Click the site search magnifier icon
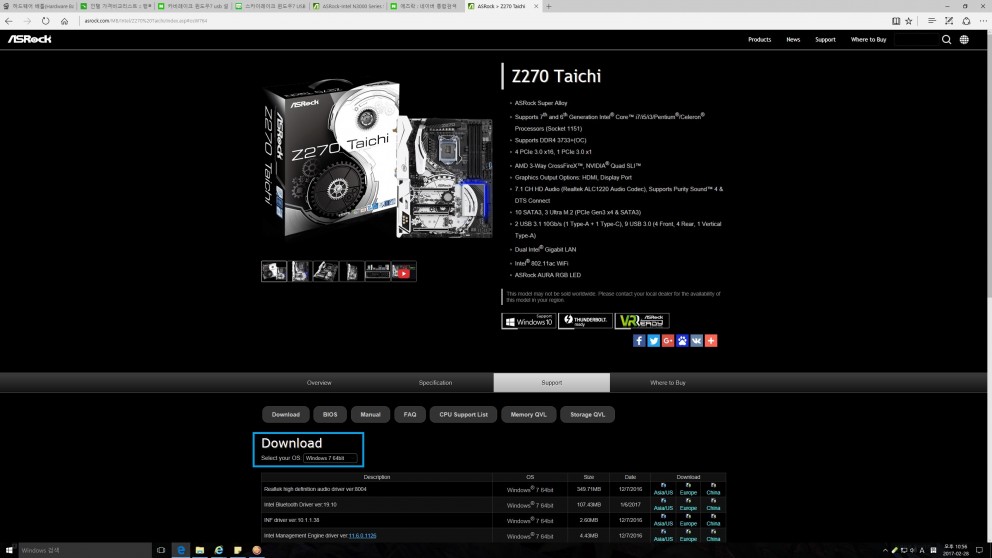Viewport: 992px width, 558px height. [946, 39]
